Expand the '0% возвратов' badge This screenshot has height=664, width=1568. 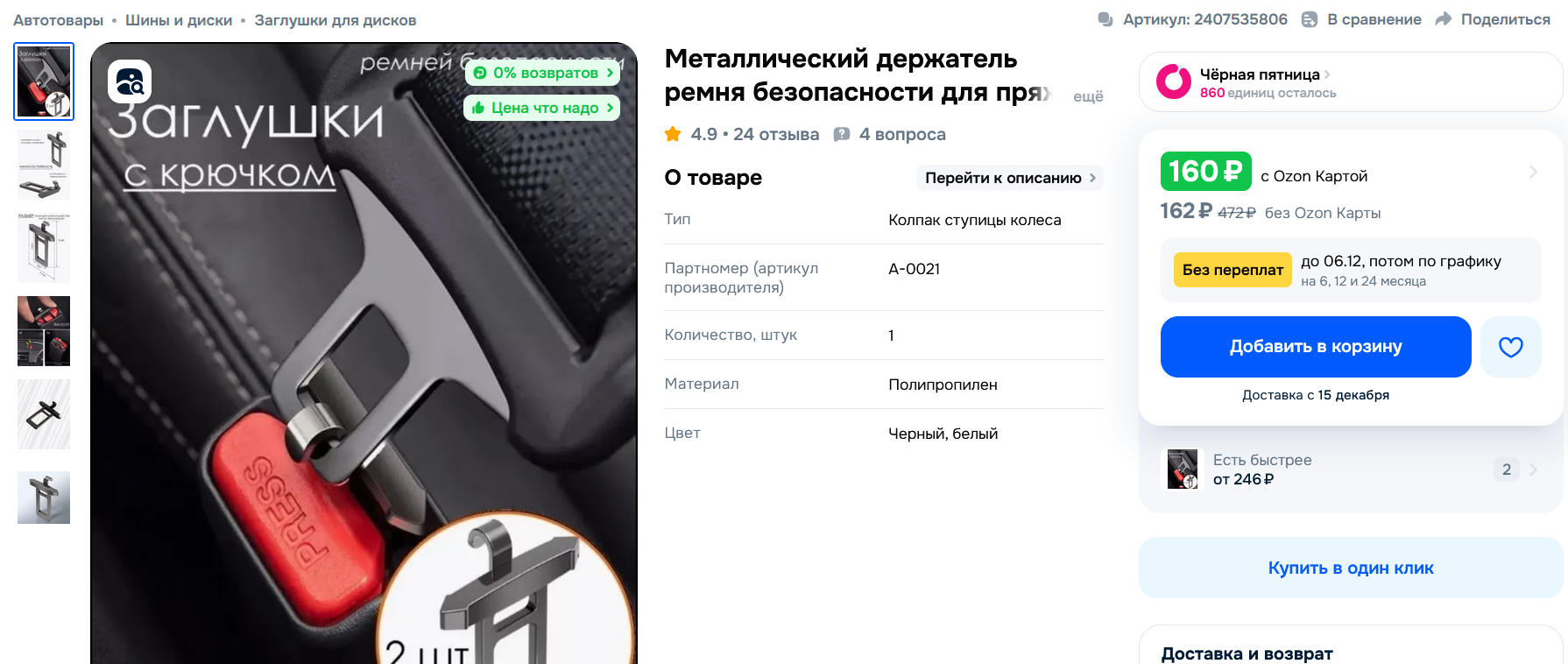pos(542,73)
